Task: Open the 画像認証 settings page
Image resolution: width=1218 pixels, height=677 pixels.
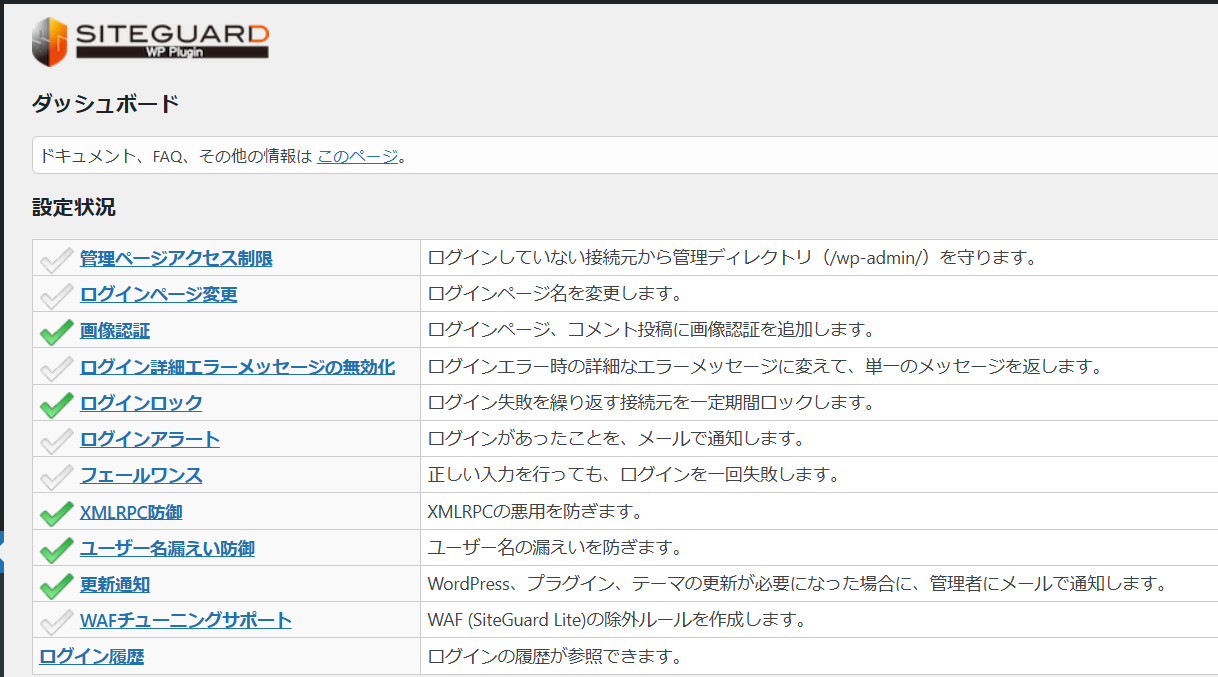Action: pyautogui.click(x=113, y=330)
